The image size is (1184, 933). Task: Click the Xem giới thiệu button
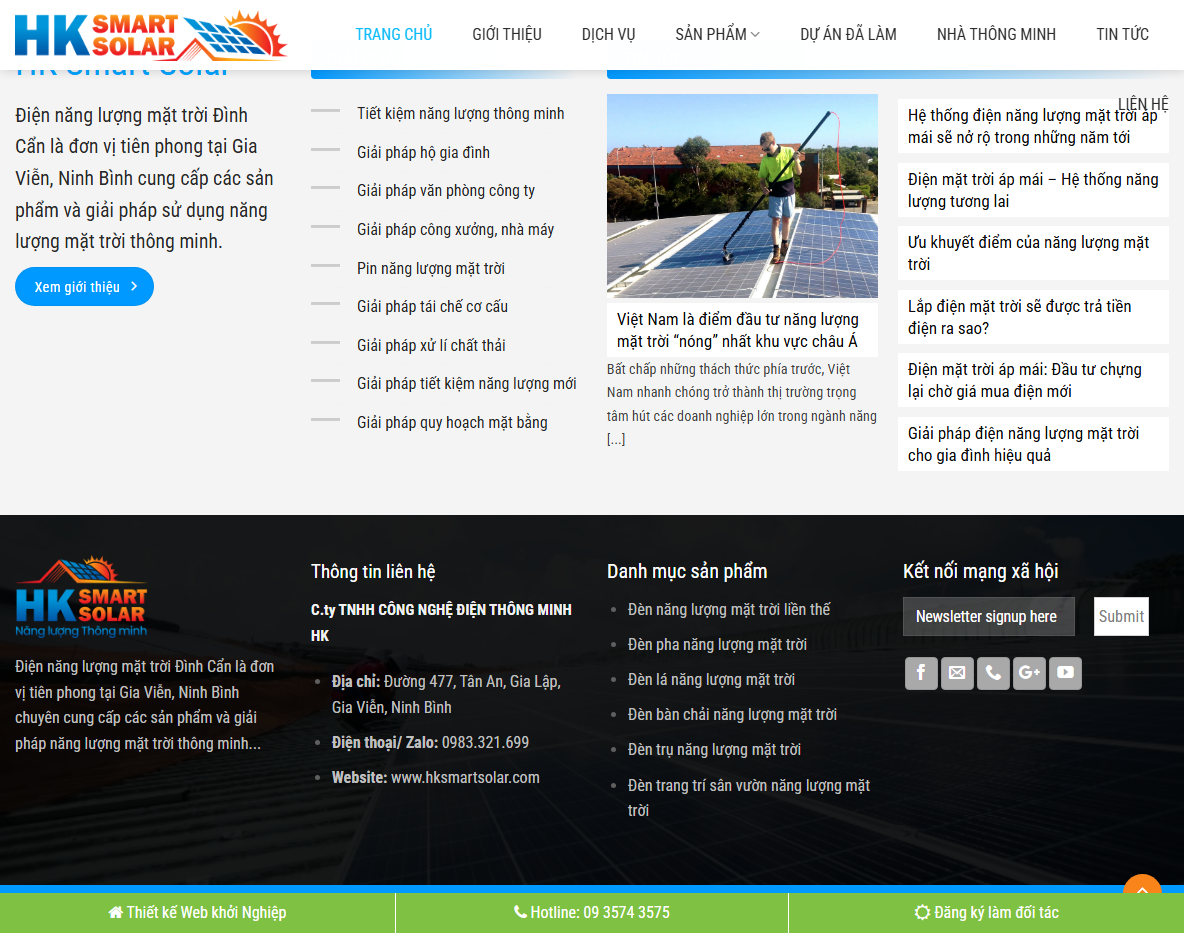(x=84, y=286)
